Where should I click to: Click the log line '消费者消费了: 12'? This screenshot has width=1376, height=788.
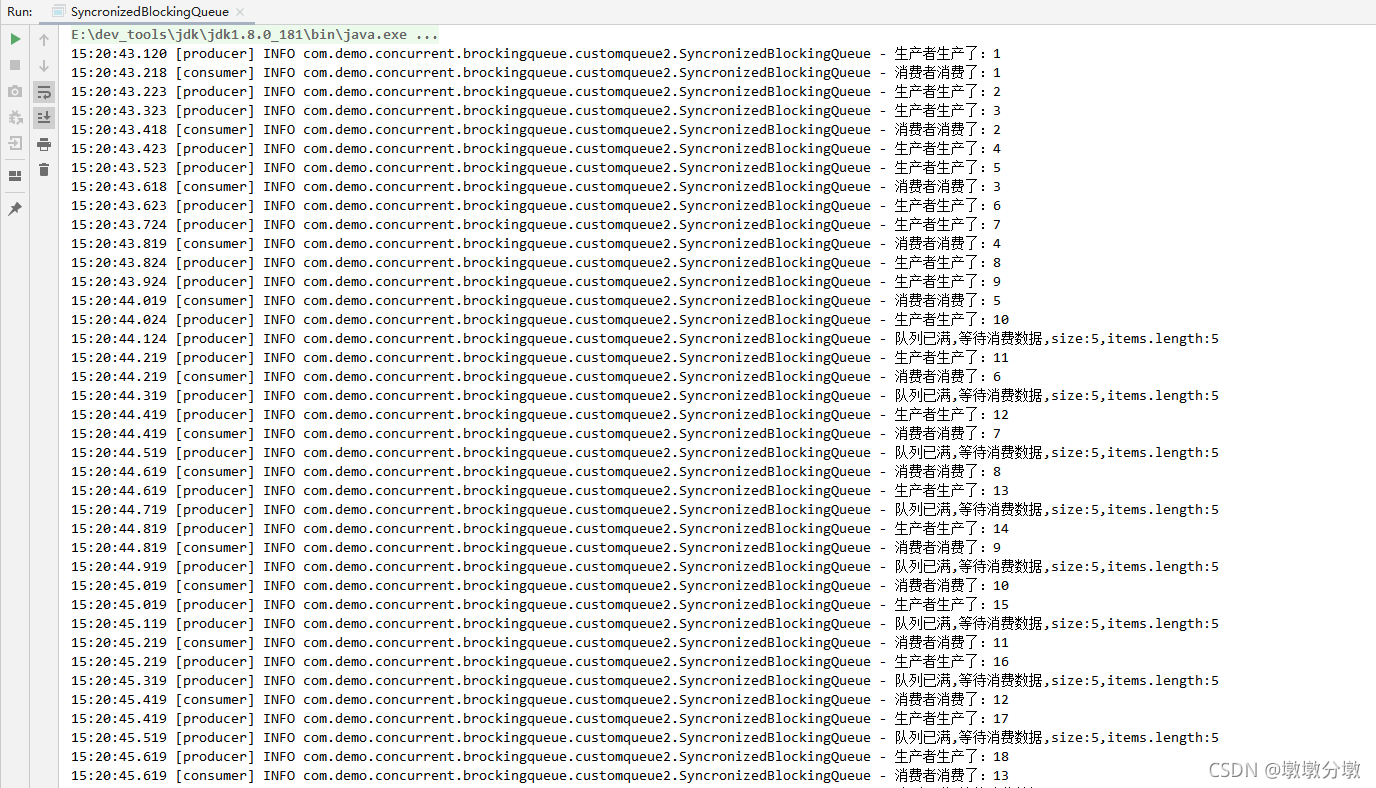tap(540, 700)
